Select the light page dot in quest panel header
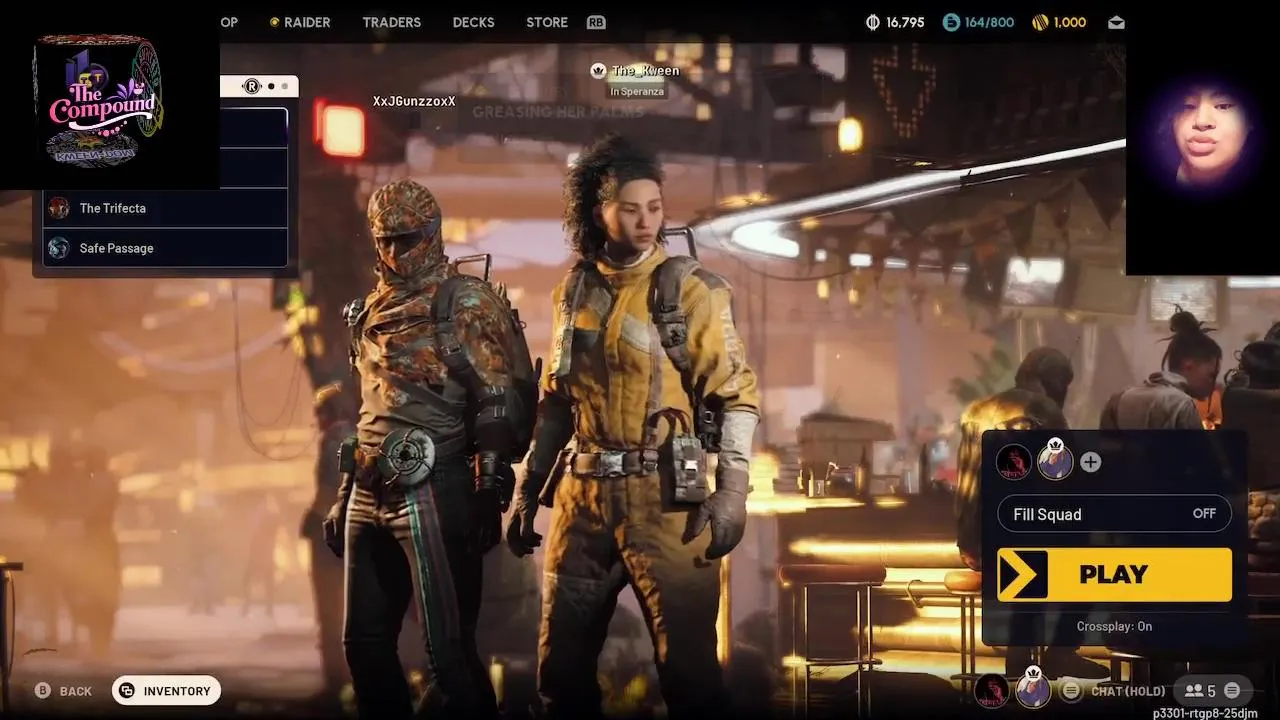 (x=285, y=87)
